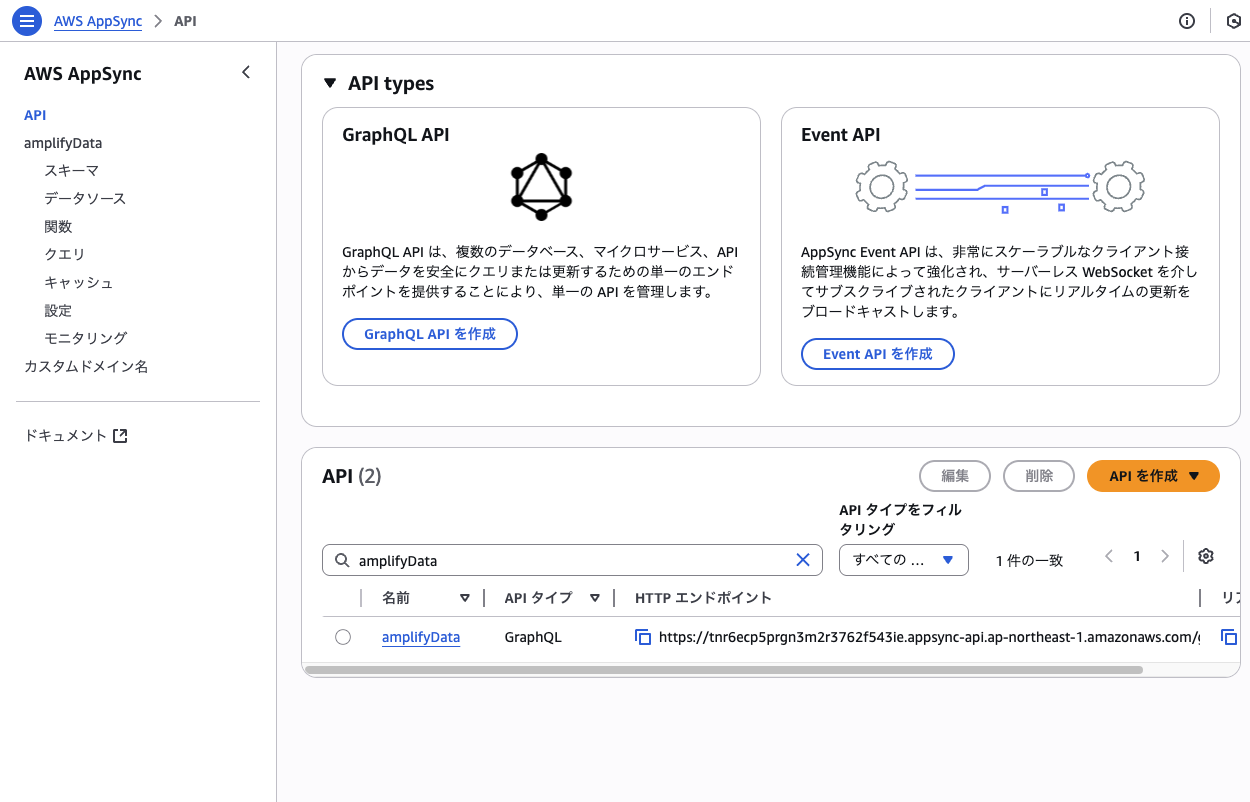This screenshot has width=1250, height=802.
Task: Open クエリ in the sidebar
Action: coord(65,255)
